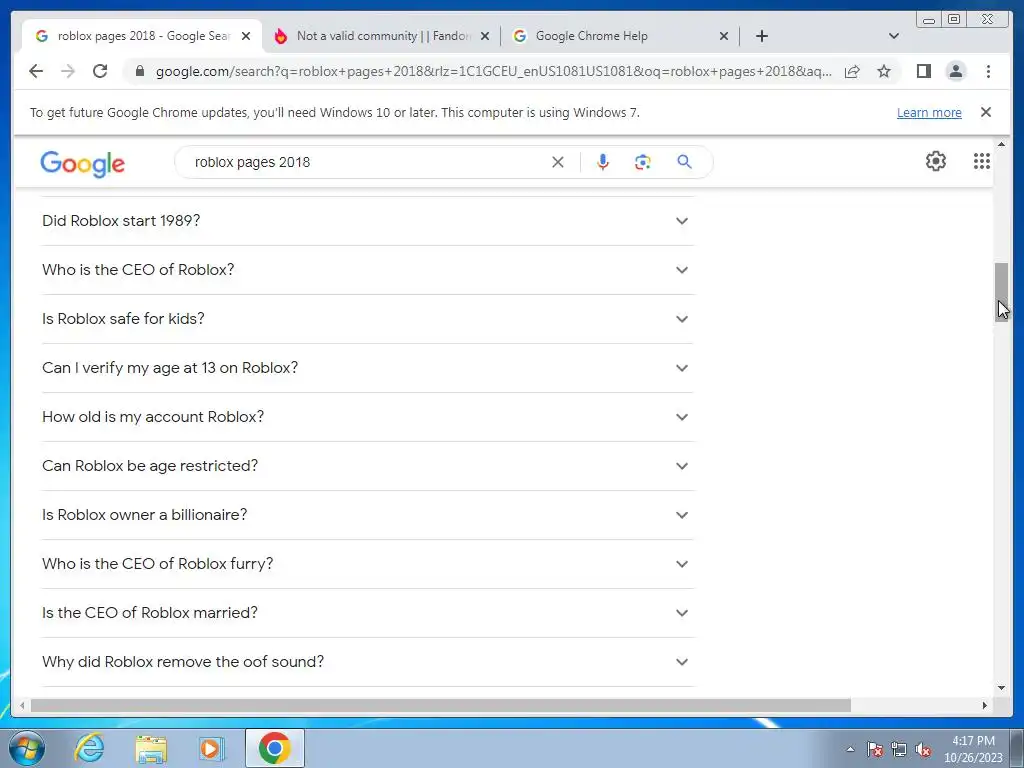The image size is (1024, 768).
Task: Open the Google apps grid
Action: (982, 161)
